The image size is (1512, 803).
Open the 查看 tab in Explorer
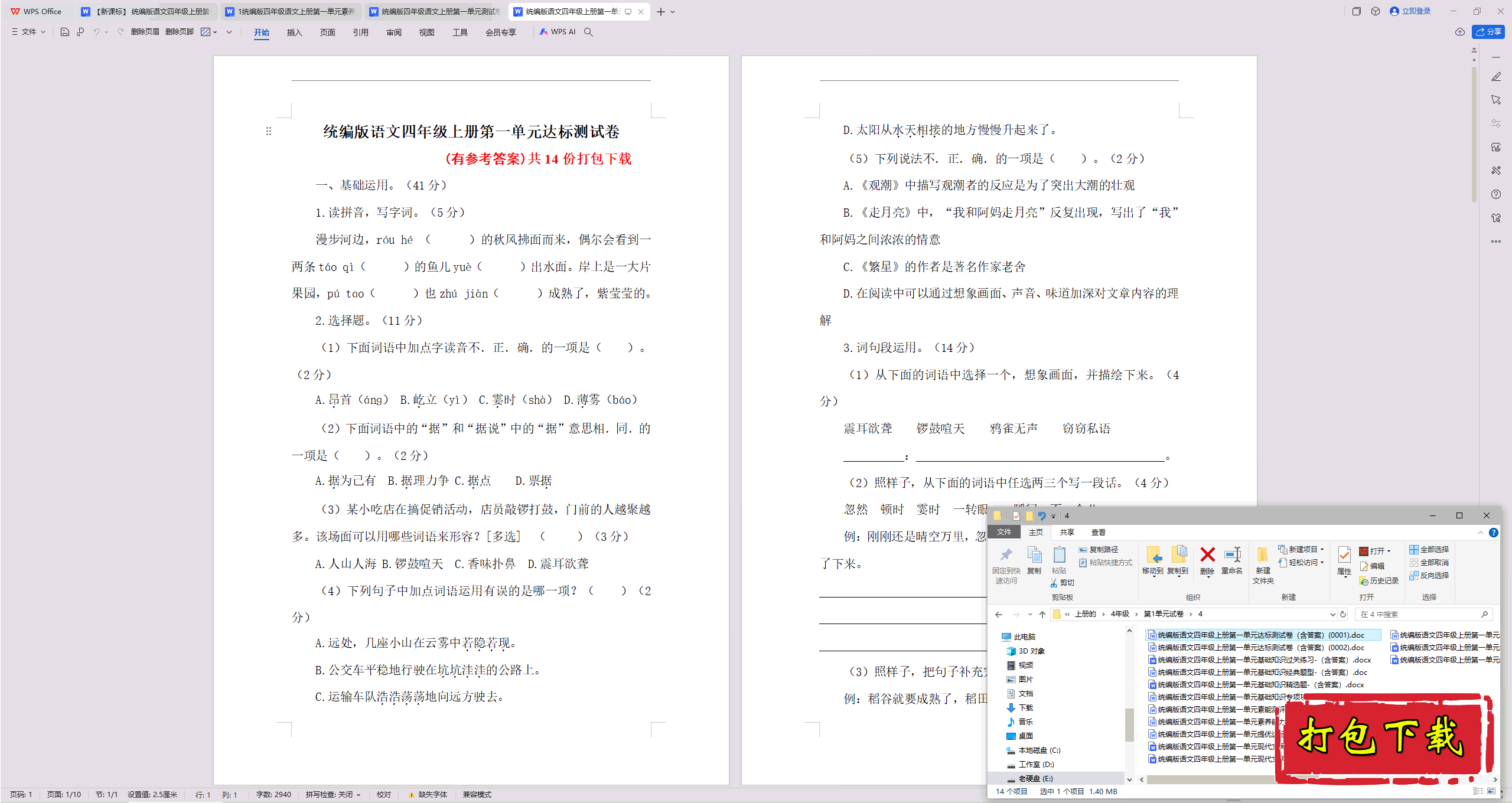(1099, 533)
